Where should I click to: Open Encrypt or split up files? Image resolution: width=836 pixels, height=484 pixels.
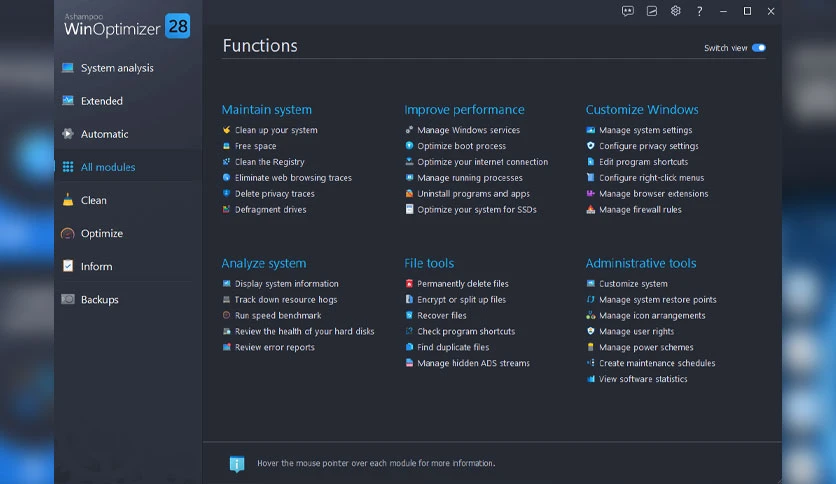pos(461,300)
